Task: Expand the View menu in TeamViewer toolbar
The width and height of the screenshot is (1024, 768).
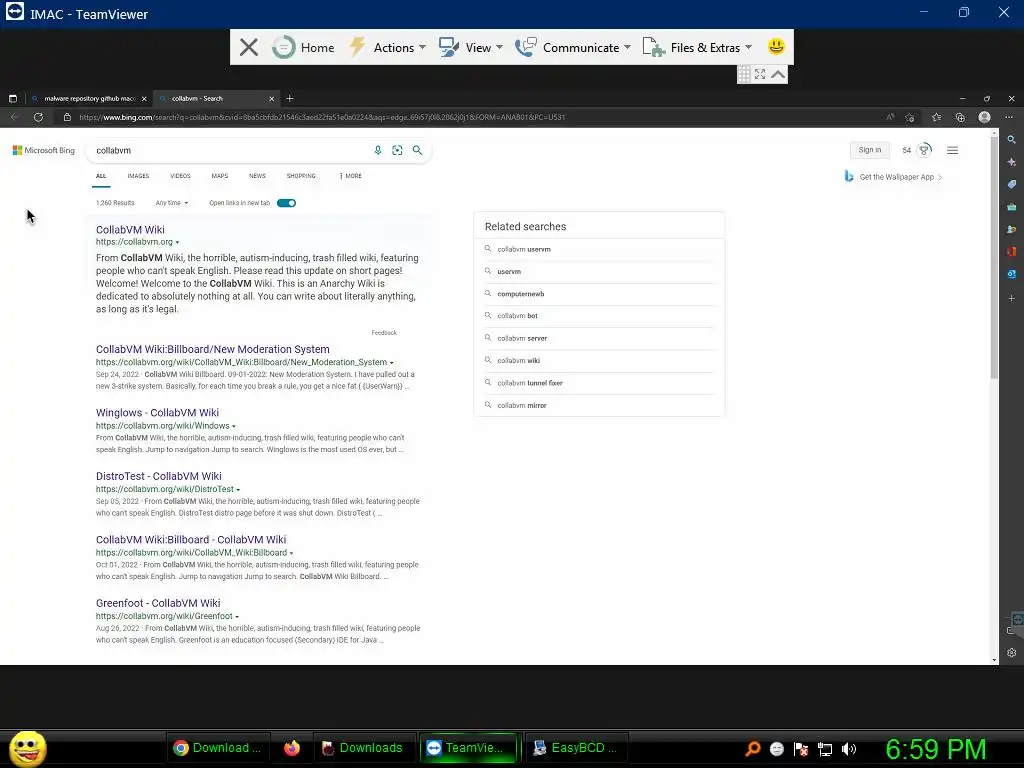Action: coord(471,47)
